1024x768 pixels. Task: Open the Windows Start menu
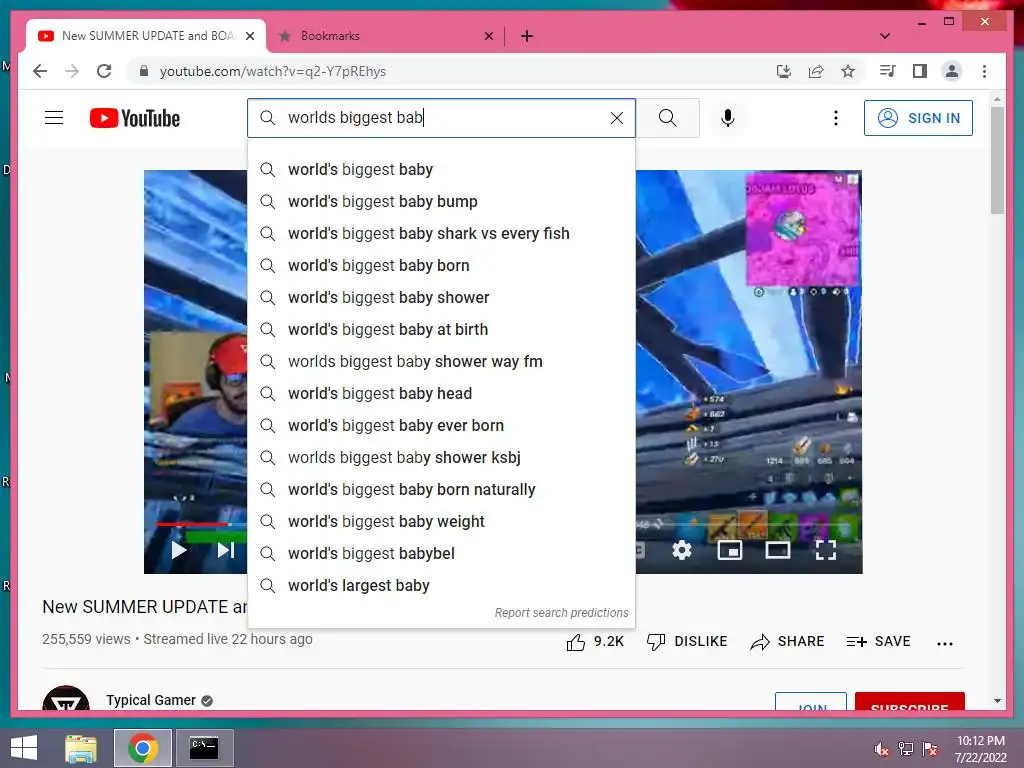tap(24, 748)
